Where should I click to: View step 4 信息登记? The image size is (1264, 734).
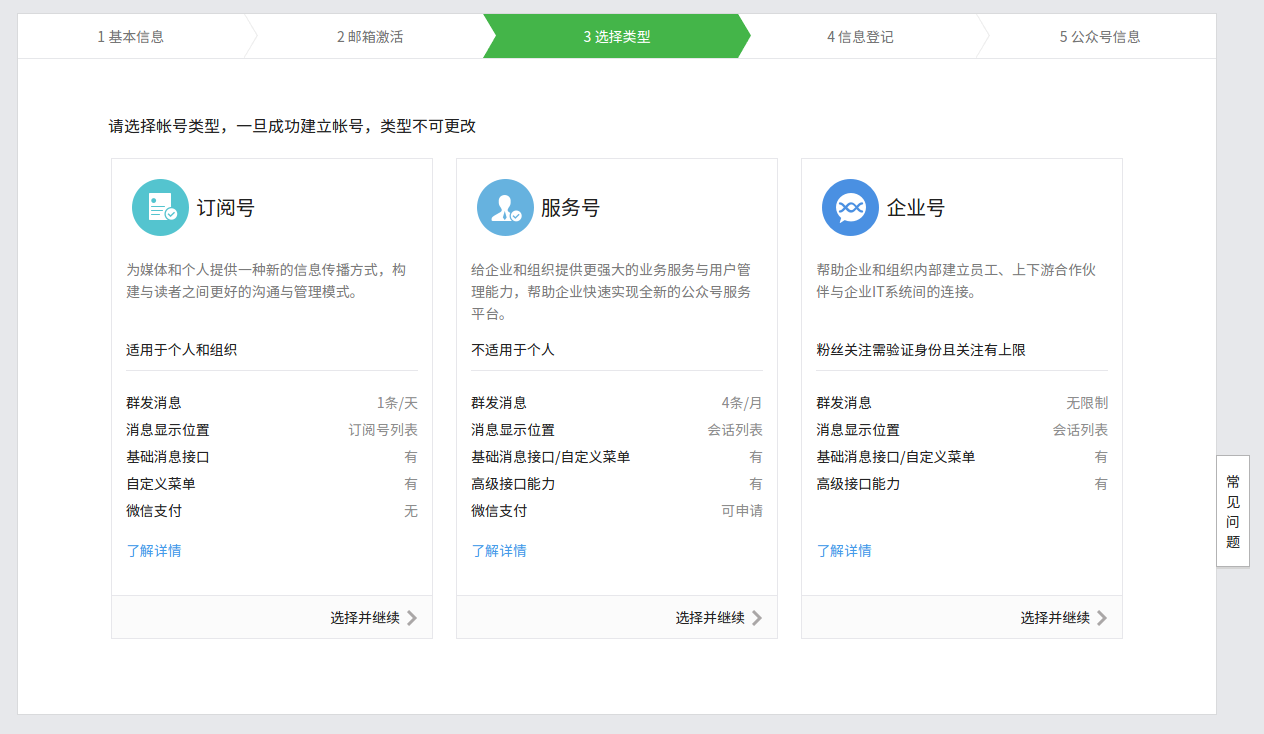859,36
